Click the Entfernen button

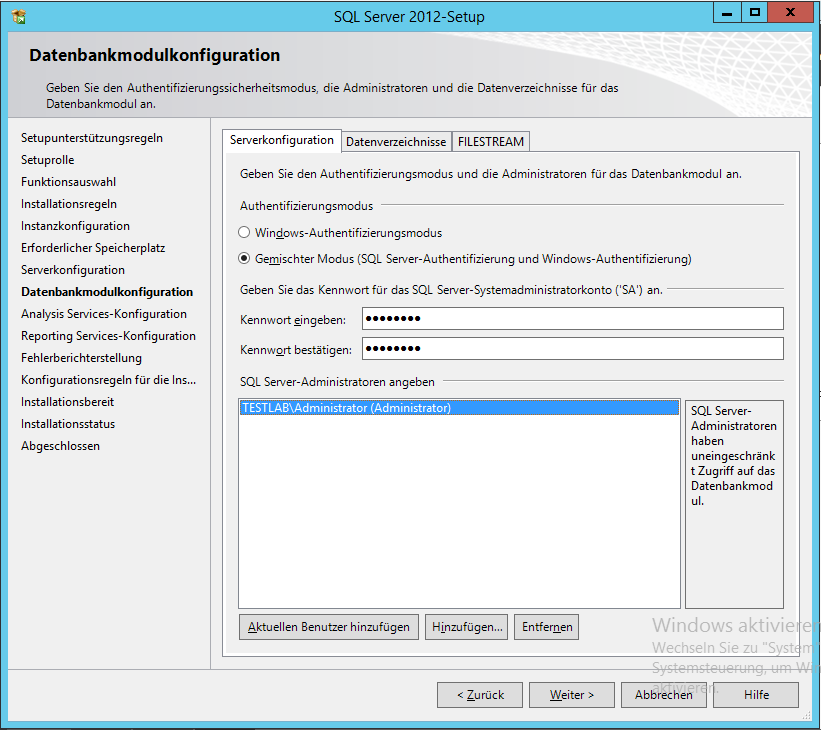tap(547, 627)
